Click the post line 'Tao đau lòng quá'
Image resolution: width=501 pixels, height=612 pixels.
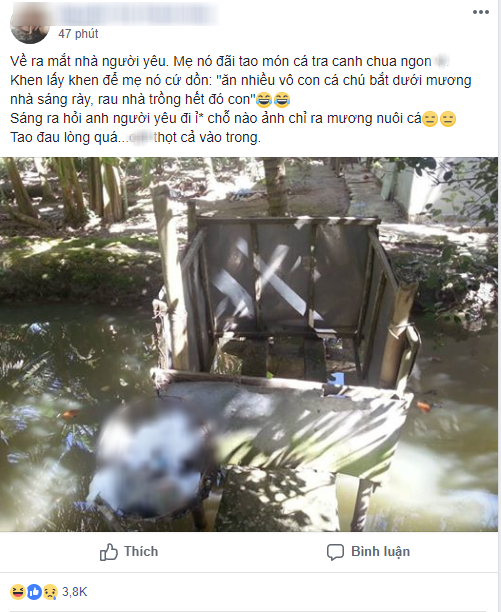pos(135,137)
